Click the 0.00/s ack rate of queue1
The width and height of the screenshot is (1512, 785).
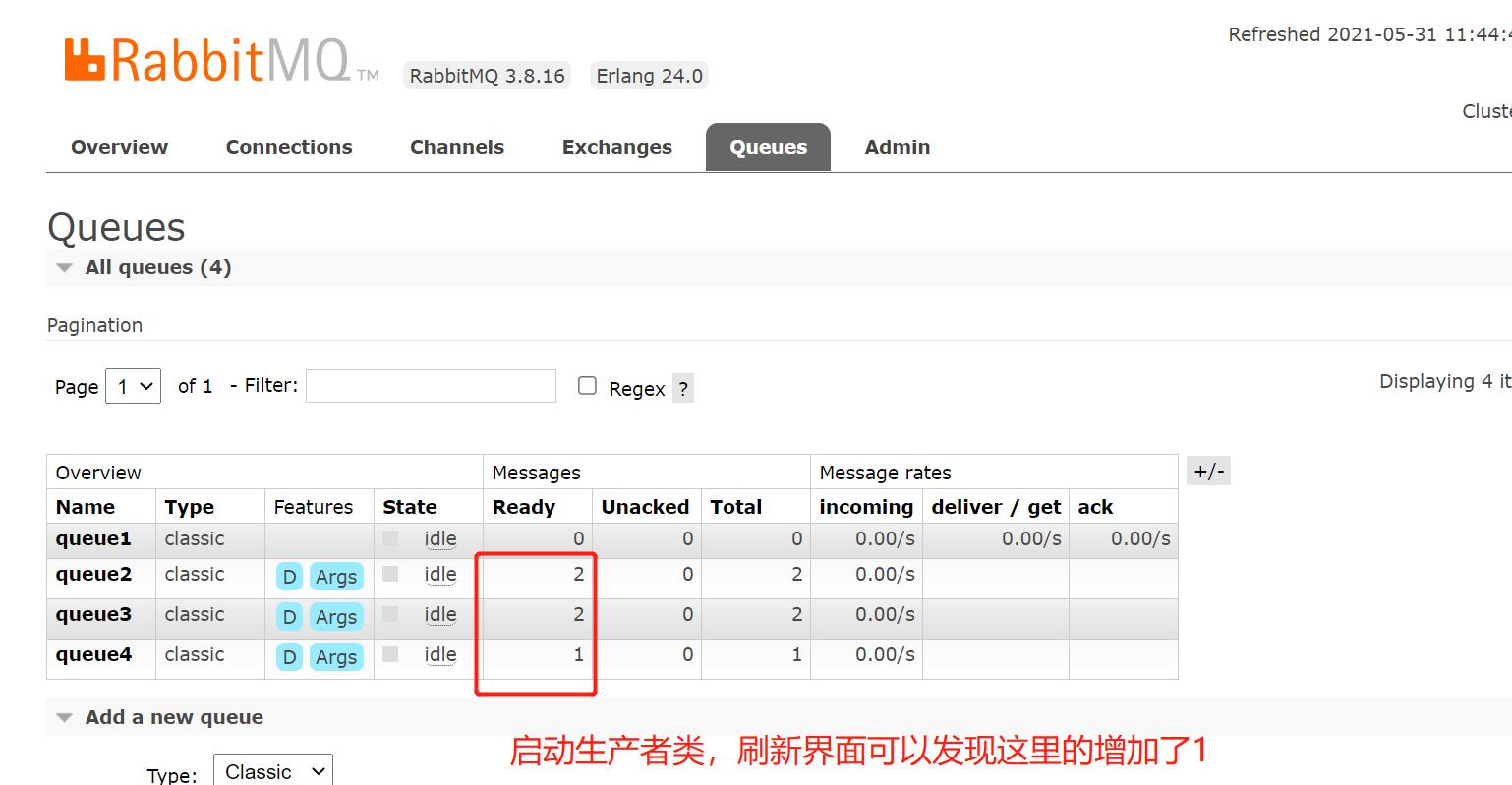(x=1140, y=538)
